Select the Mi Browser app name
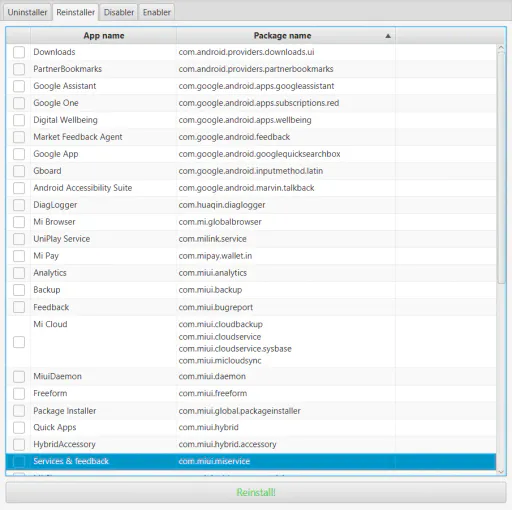The width and height of the screenshot is (512, 510). [54, 222]
